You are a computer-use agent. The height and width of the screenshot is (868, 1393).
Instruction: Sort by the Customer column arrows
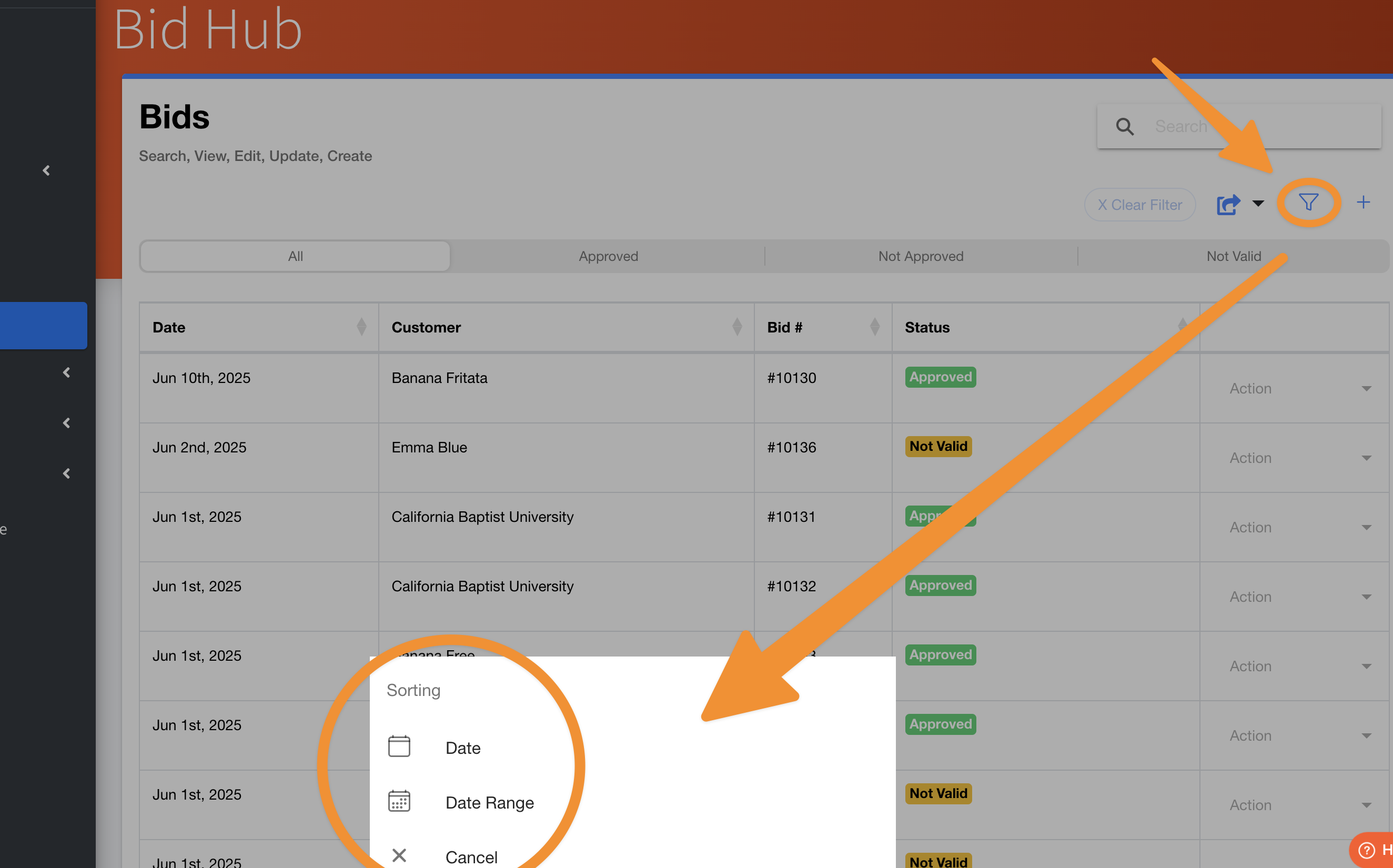point(737,327)
